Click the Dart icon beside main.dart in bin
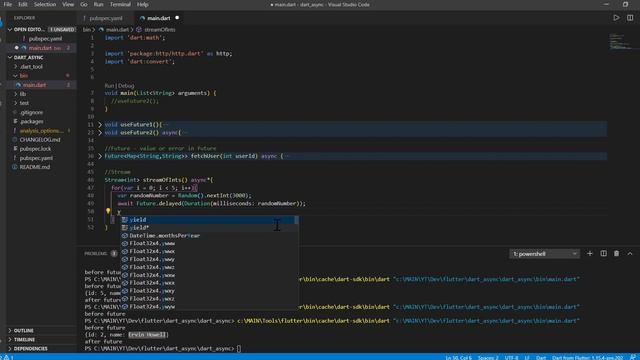Screen dimensions: 640x360 coord(18,85)
